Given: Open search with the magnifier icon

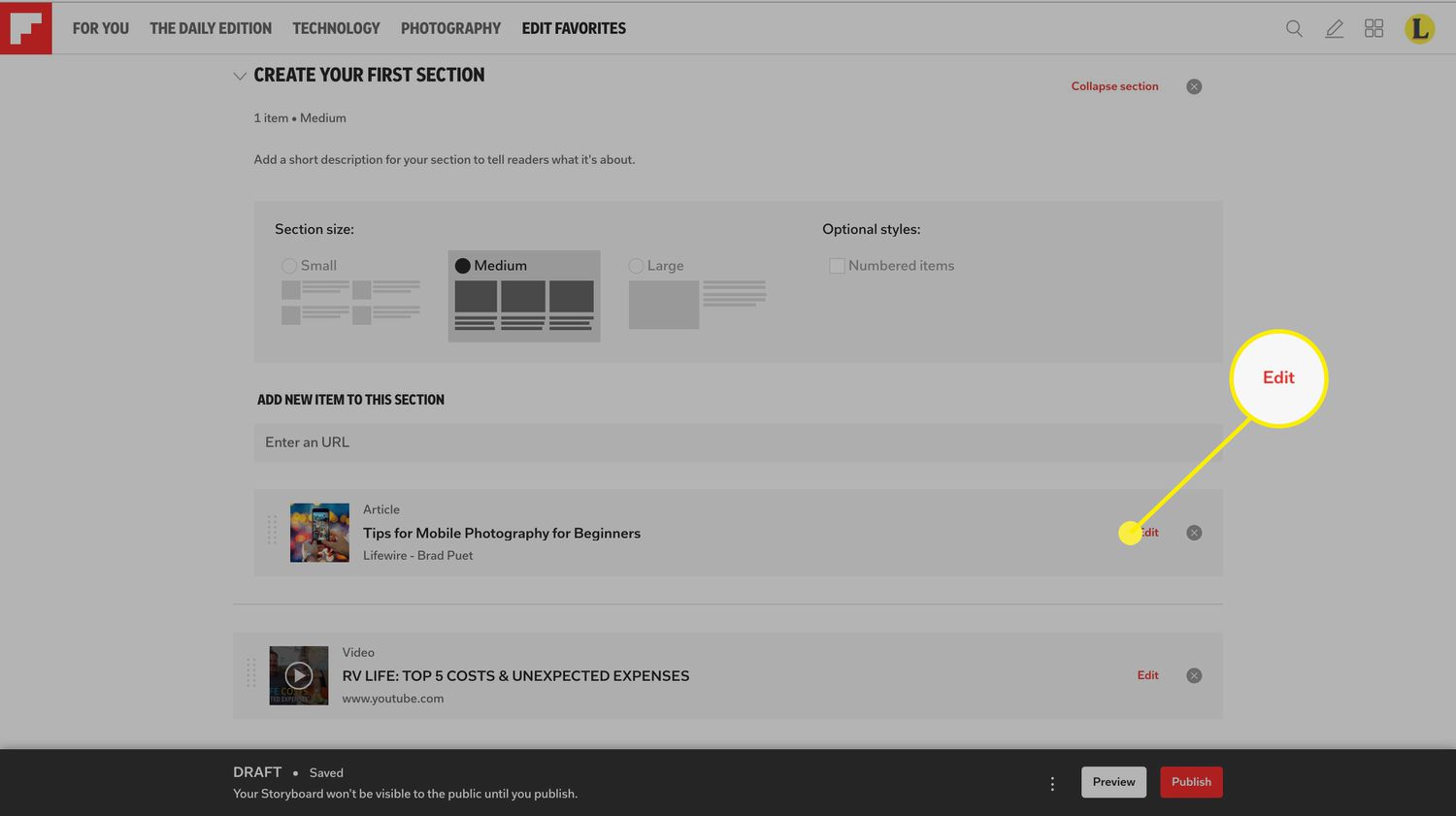Looking at the screenshot, I should click(x=1294, y=29).
